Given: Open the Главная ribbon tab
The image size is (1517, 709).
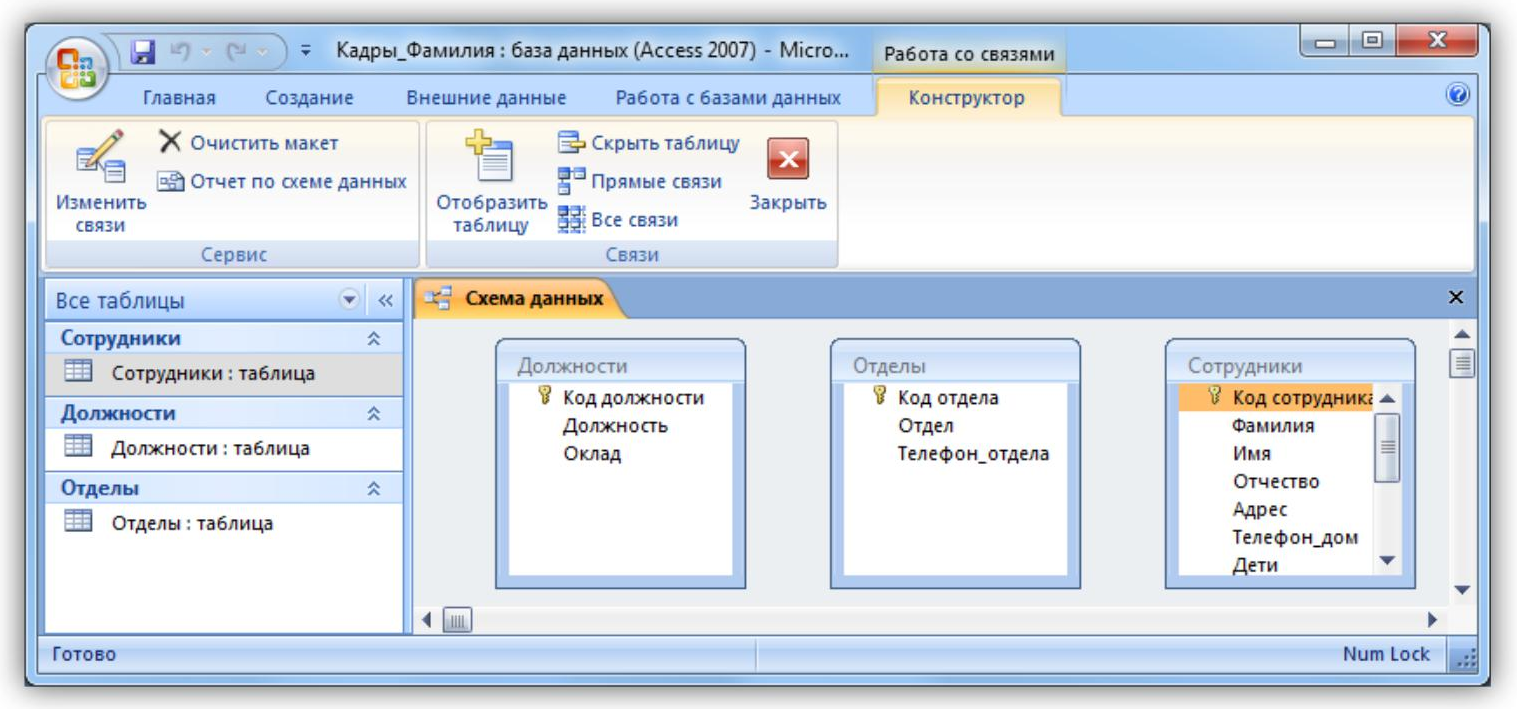Looking at the screenshot, I should click(x=179, y=98).
